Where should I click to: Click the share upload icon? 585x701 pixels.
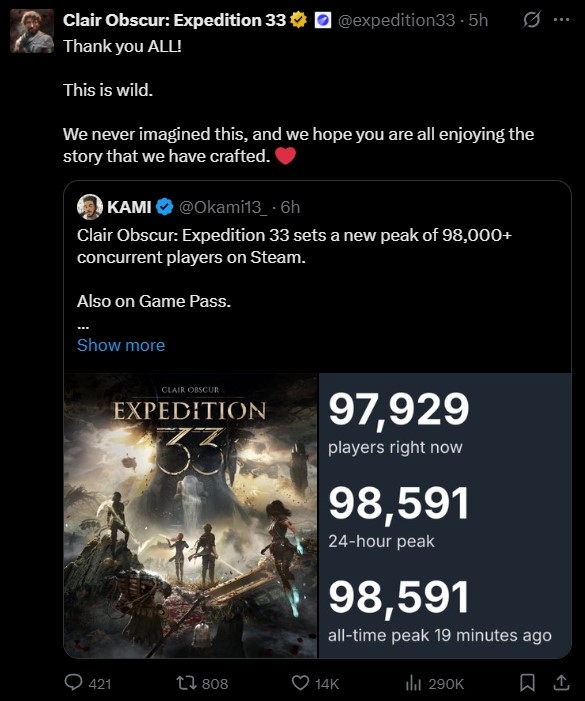point(561,682)
